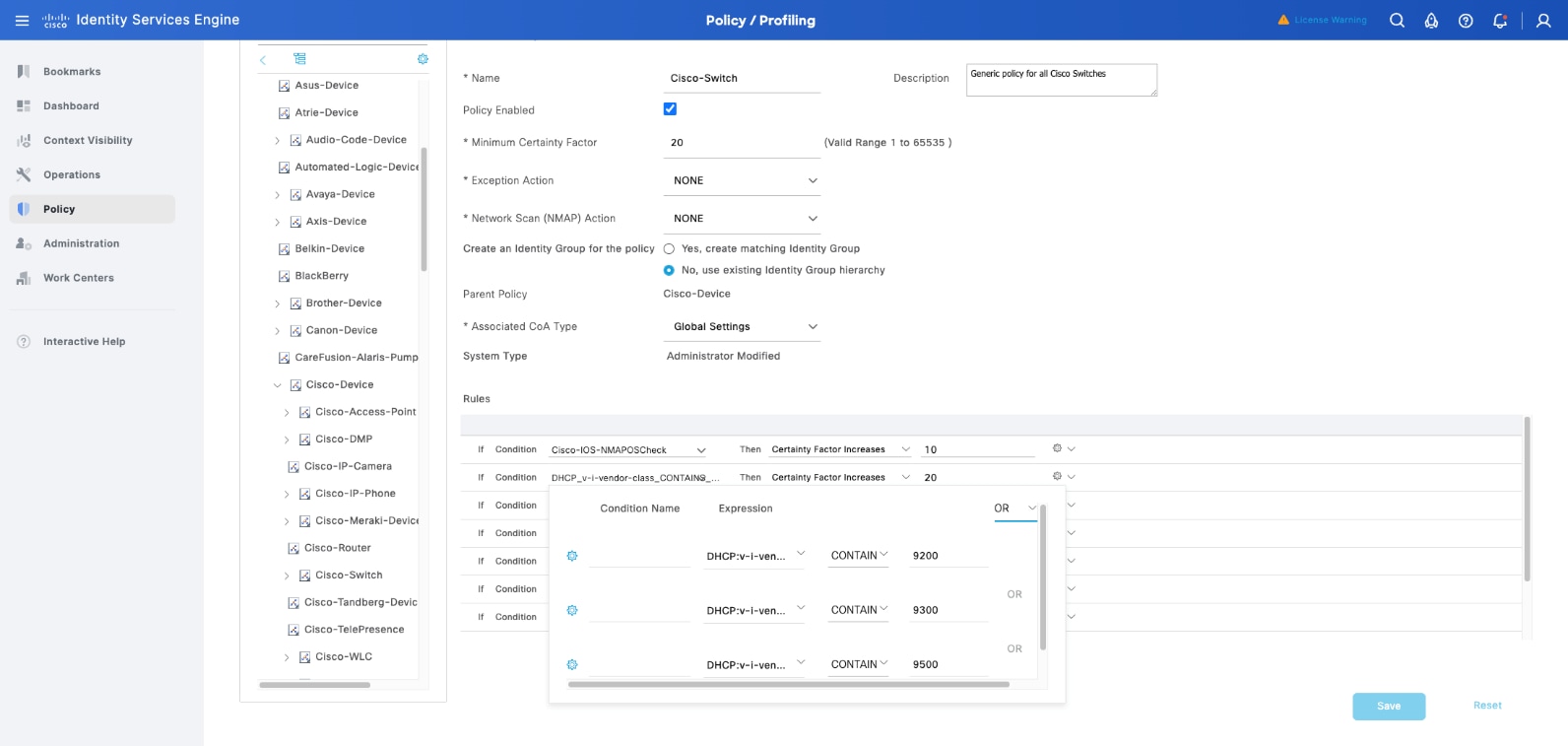The image size is (1568, 746).
Task: Uncheck the Policy Enabled checkbox
Action: click(670, 109)
